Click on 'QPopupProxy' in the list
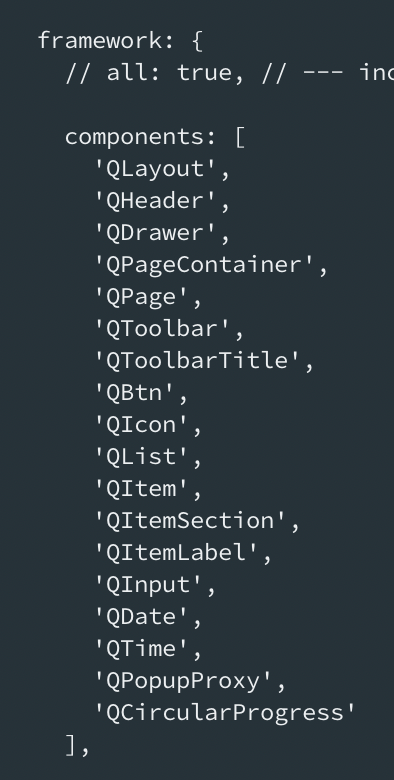Viewport: 394px width, 780px height. (x=184, y=681)
